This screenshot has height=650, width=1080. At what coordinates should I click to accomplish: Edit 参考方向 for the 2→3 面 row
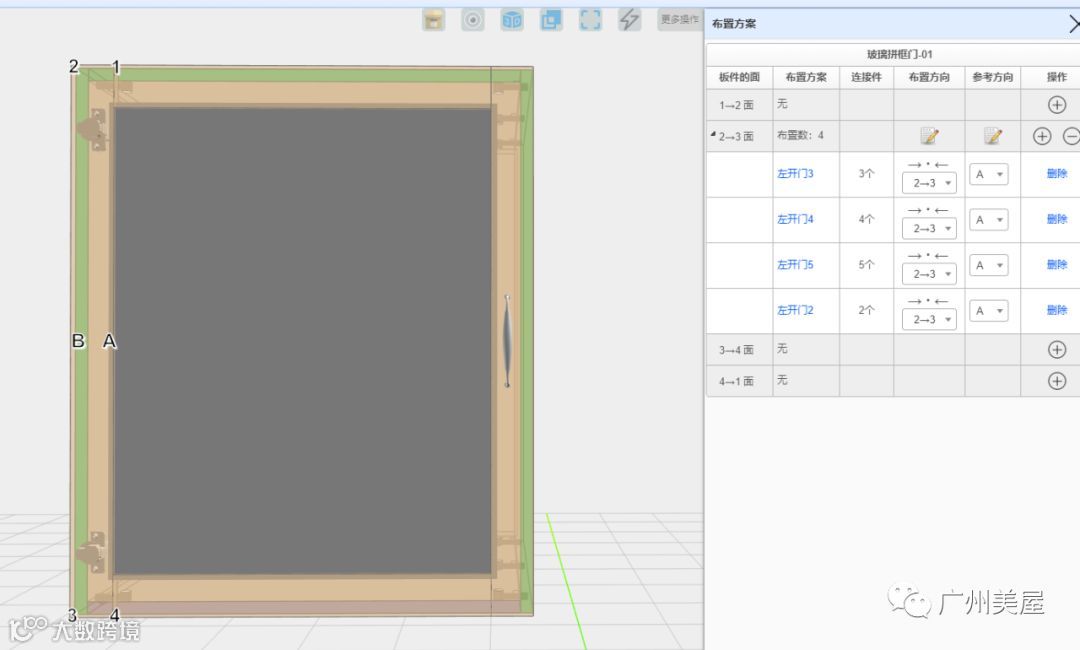tap(993, 136)
